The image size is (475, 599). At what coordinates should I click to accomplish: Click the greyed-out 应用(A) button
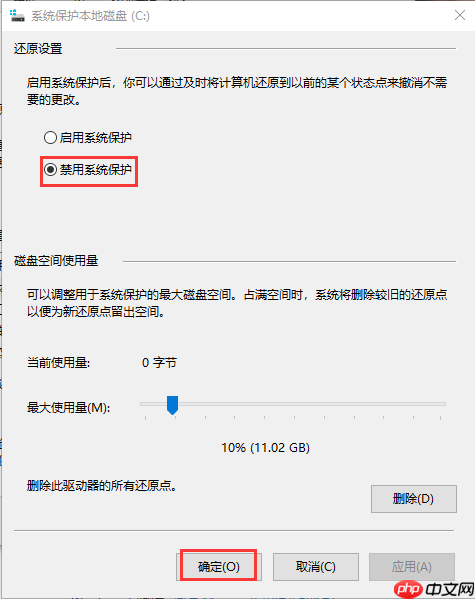point(412,567)
